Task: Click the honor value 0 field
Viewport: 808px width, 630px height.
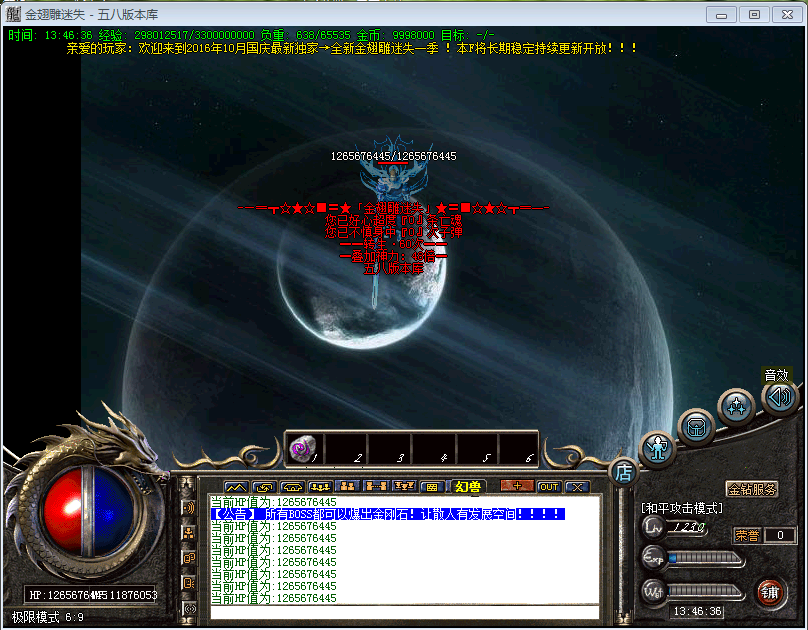Action: pos(780,535)
